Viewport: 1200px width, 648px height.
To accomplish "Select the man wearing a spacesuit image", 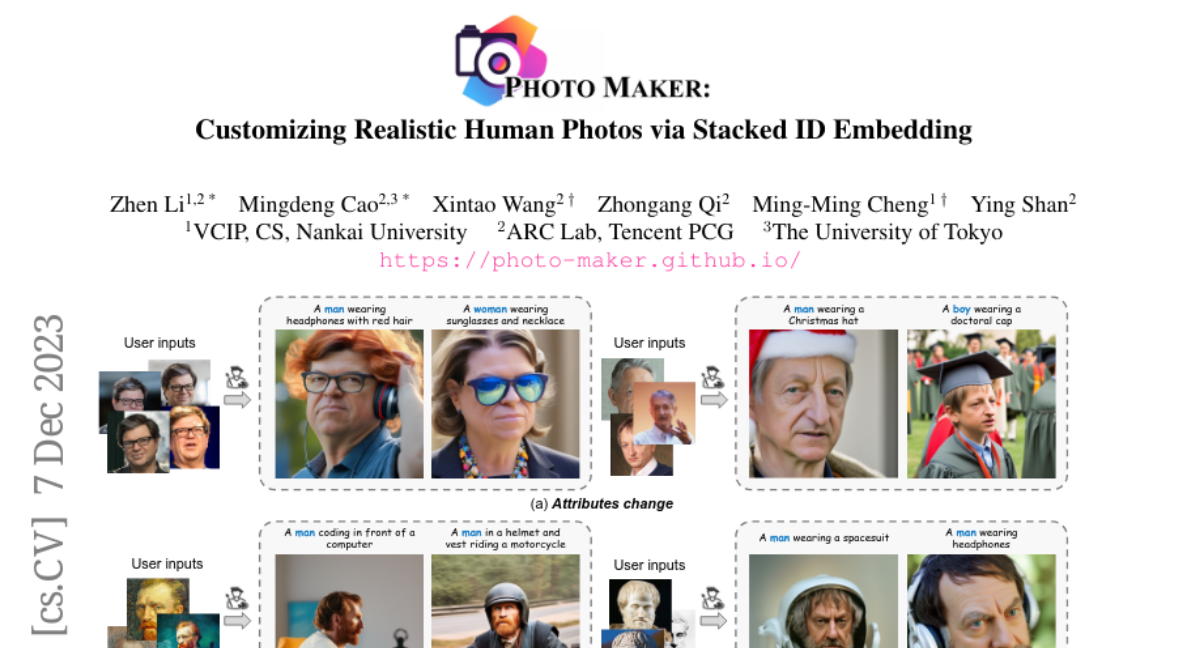I will 824,601.
